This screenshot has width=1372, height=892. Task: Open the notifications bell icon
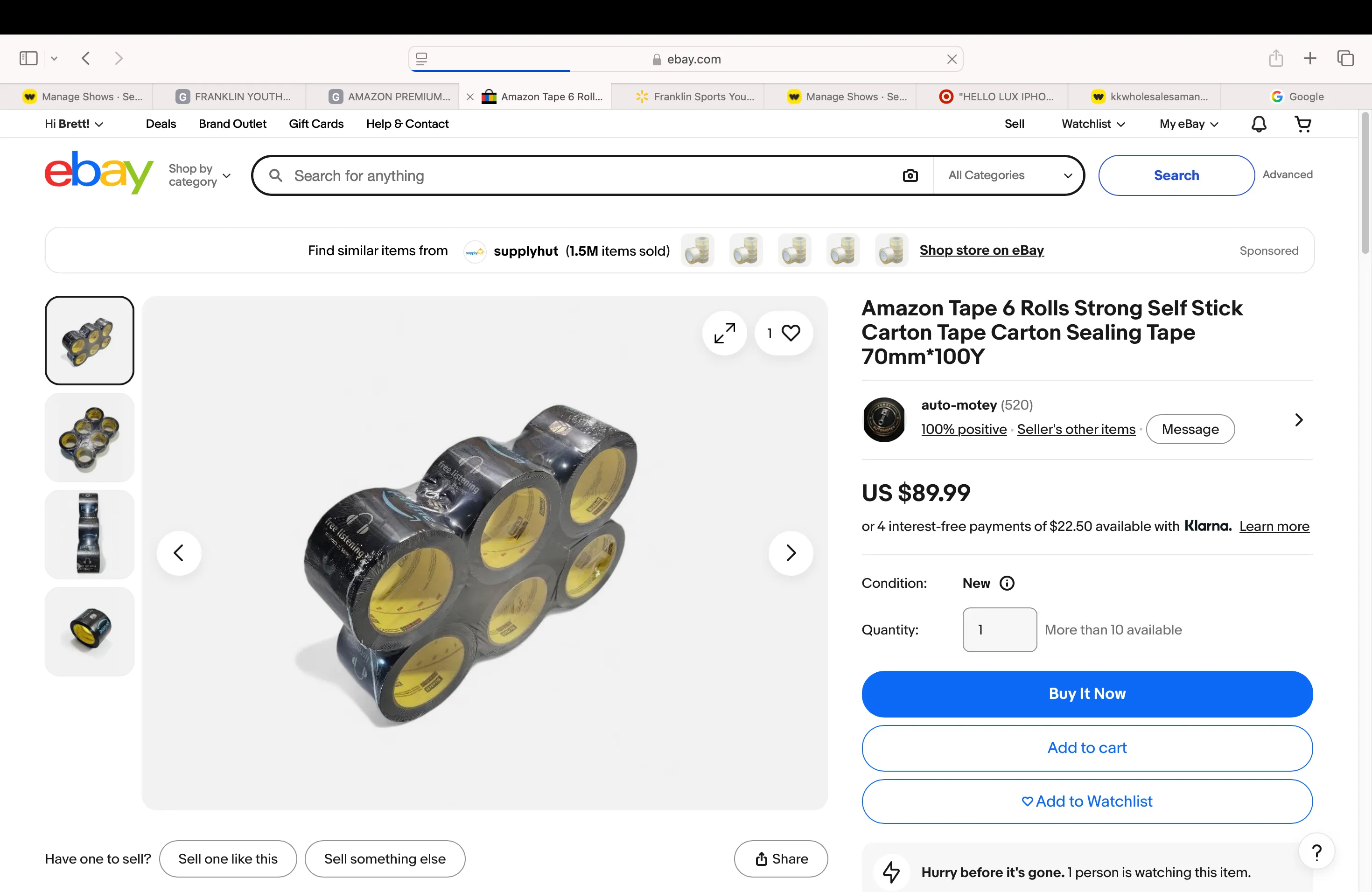1259,124
